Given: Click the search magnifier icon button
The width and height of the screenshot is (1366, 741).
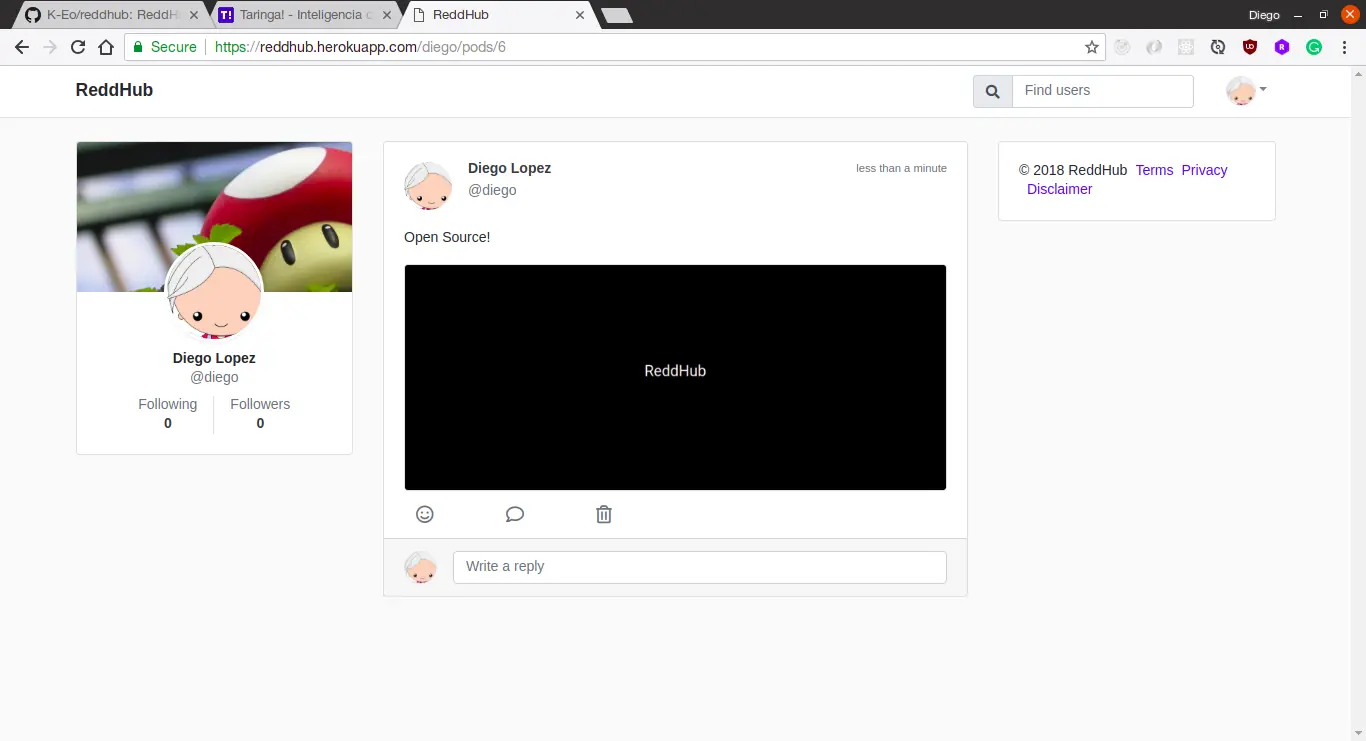Looking at the screenshot, I should click(x=993, y=91).
